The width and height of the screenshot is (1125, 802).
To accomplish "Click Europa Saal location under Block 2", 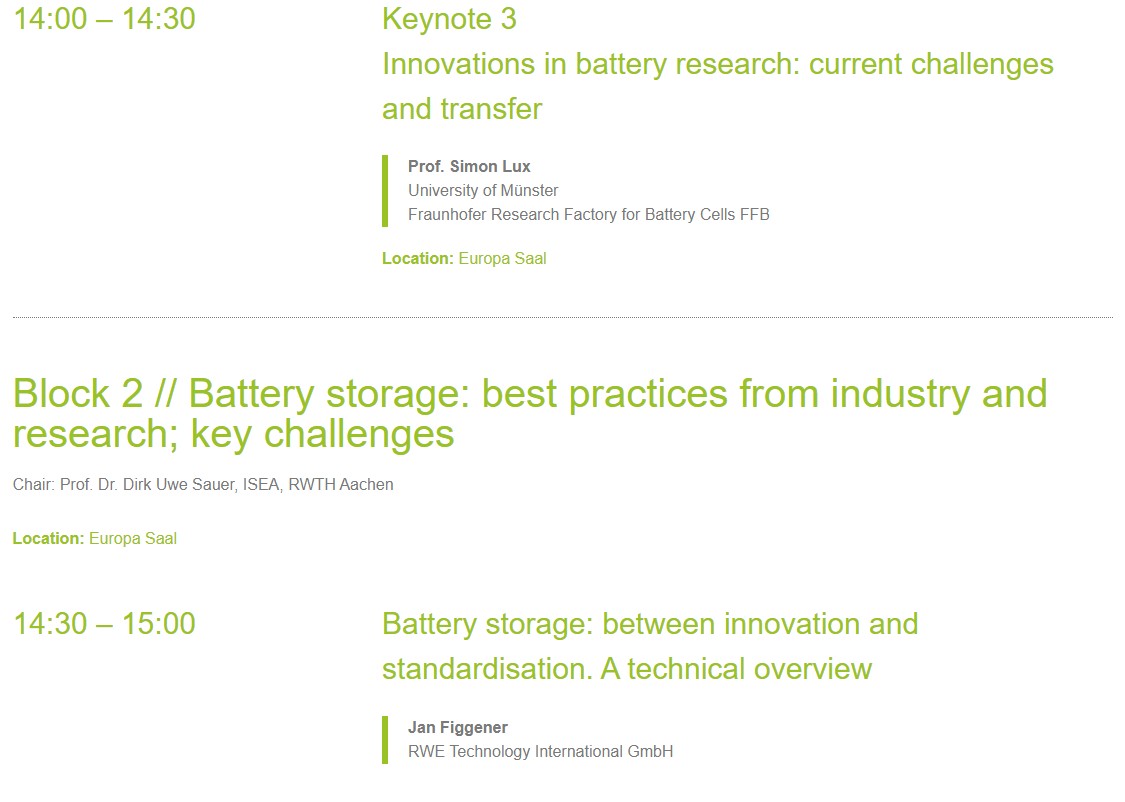I will pos(133,538).
